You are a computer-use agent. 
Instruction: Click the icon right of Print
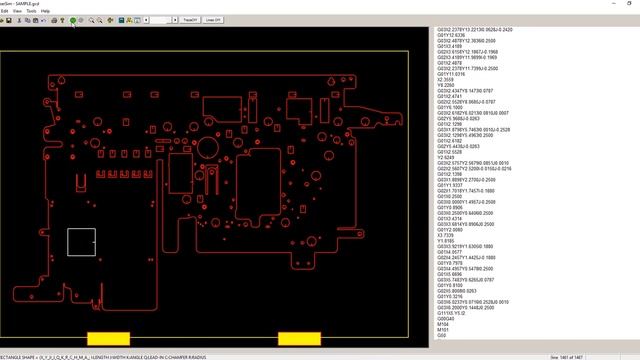(62, 20)
